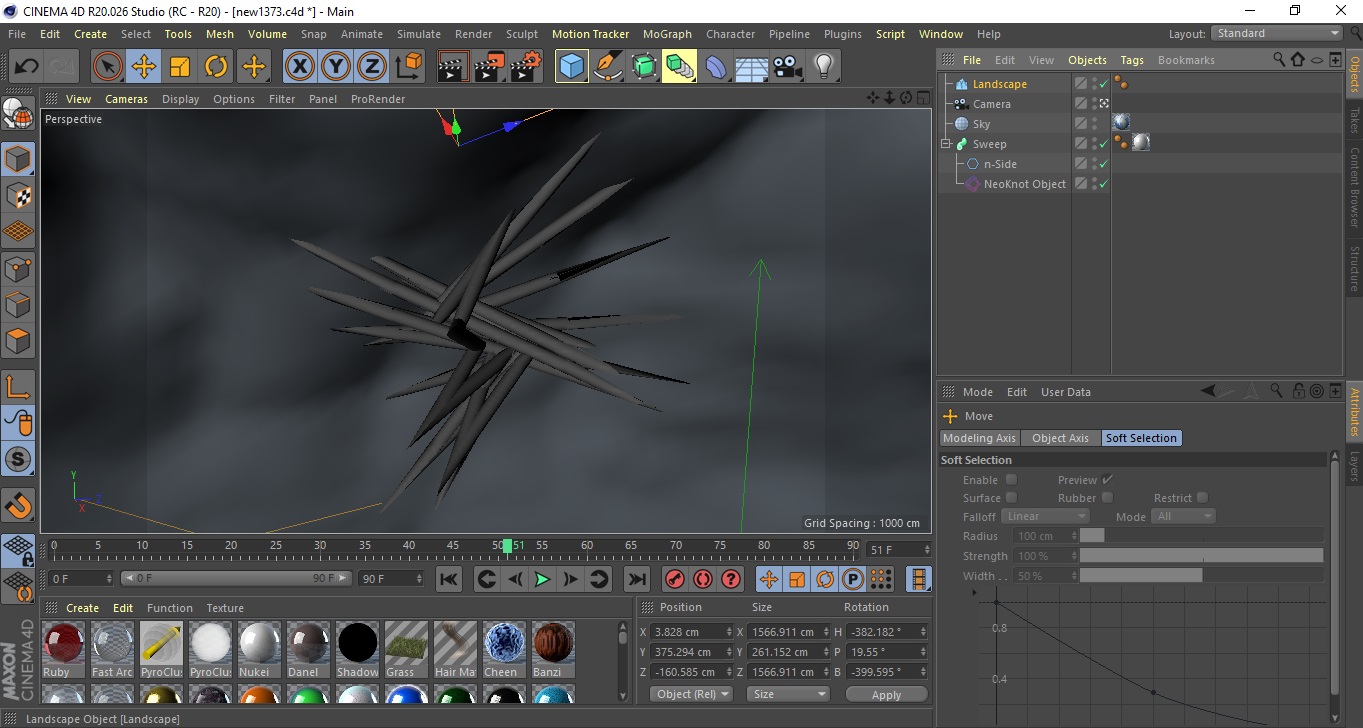Toggle Z axis lock
Viewport: 1363px width, 728px height.
(372, 67)
